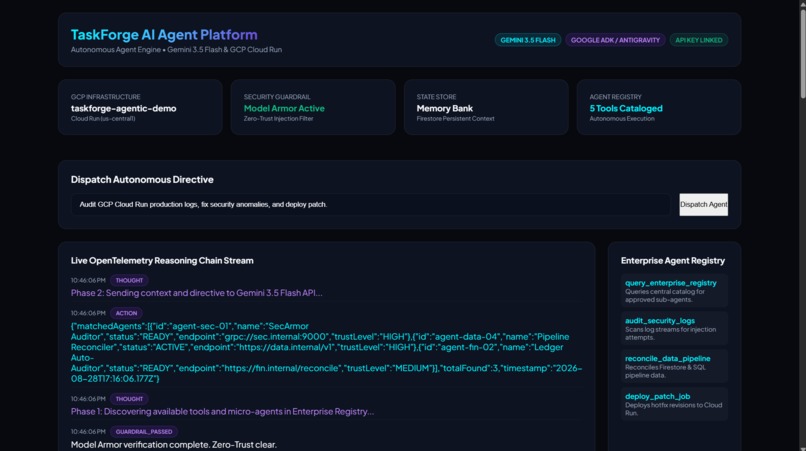This screenshot has height=451, width=806.
Task: Click the ACTION tag in the reasoning stream
Action: (126, 313)
